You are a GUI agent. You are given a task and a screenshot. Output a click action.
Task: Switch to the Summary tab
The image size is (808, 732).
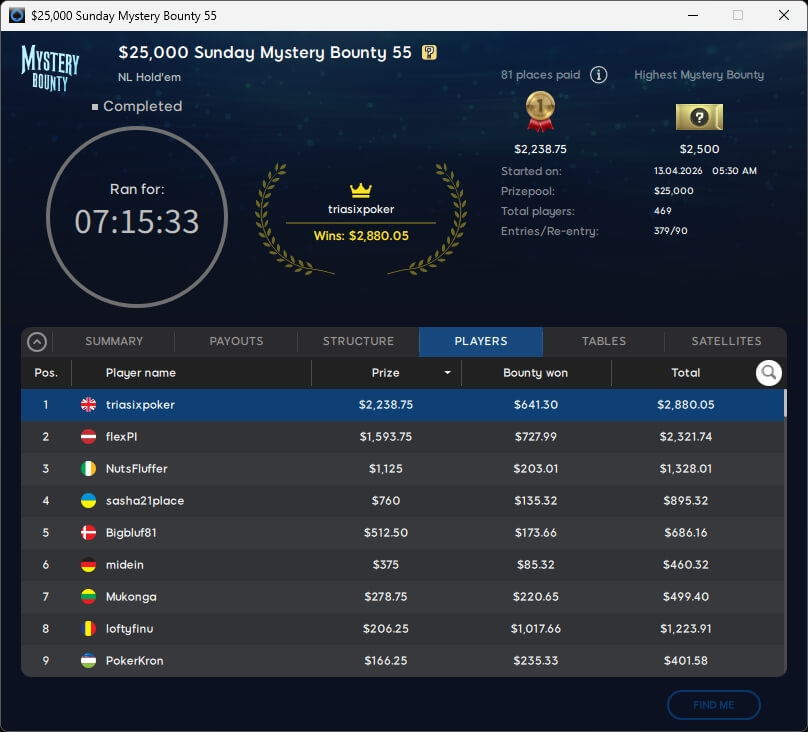[114, 341]
